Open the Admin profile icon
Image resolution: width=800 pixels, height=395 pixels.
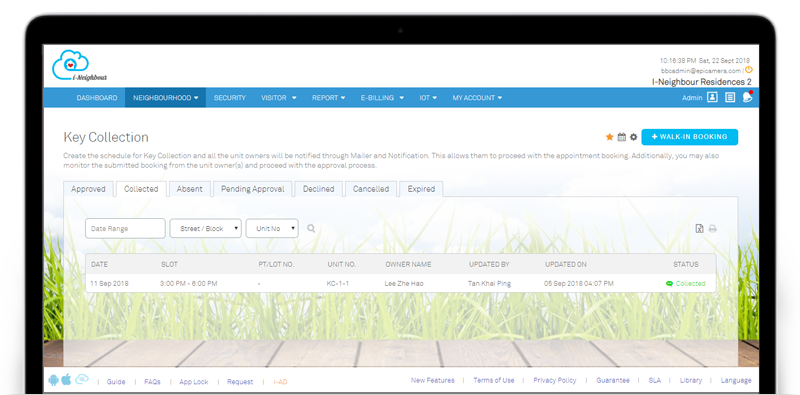tap(712, 97)
